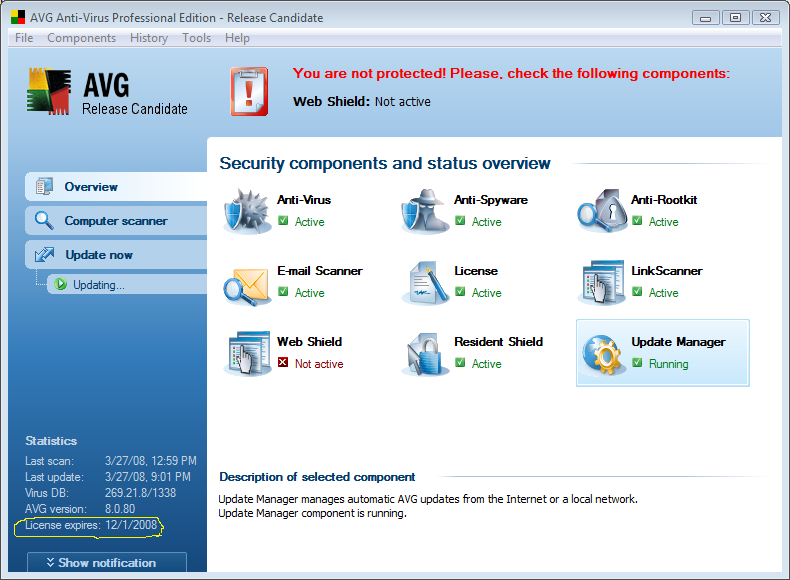Image resolution: width=790 pixels, height=580 pixels.
Task: Click the Update now arrow icon
Action: [44, 254]
